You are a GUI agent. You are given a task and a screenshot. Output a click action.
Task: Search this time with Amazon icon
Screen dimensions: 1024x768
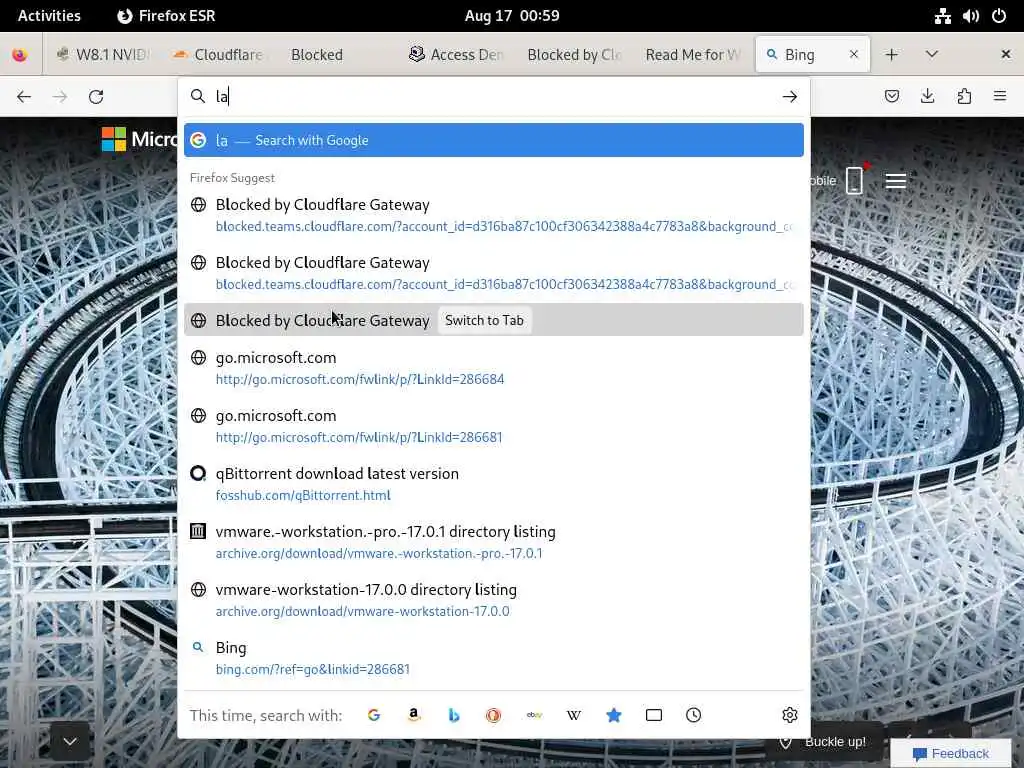[413, 715]
